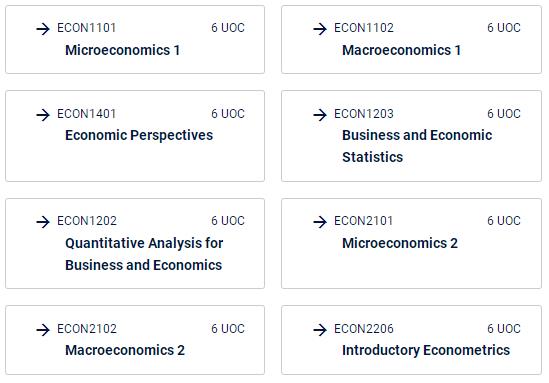Screen dimensions: 549x383
Task: Open the Macroeconomics 1 course title
Action: [x=401, y=50]
